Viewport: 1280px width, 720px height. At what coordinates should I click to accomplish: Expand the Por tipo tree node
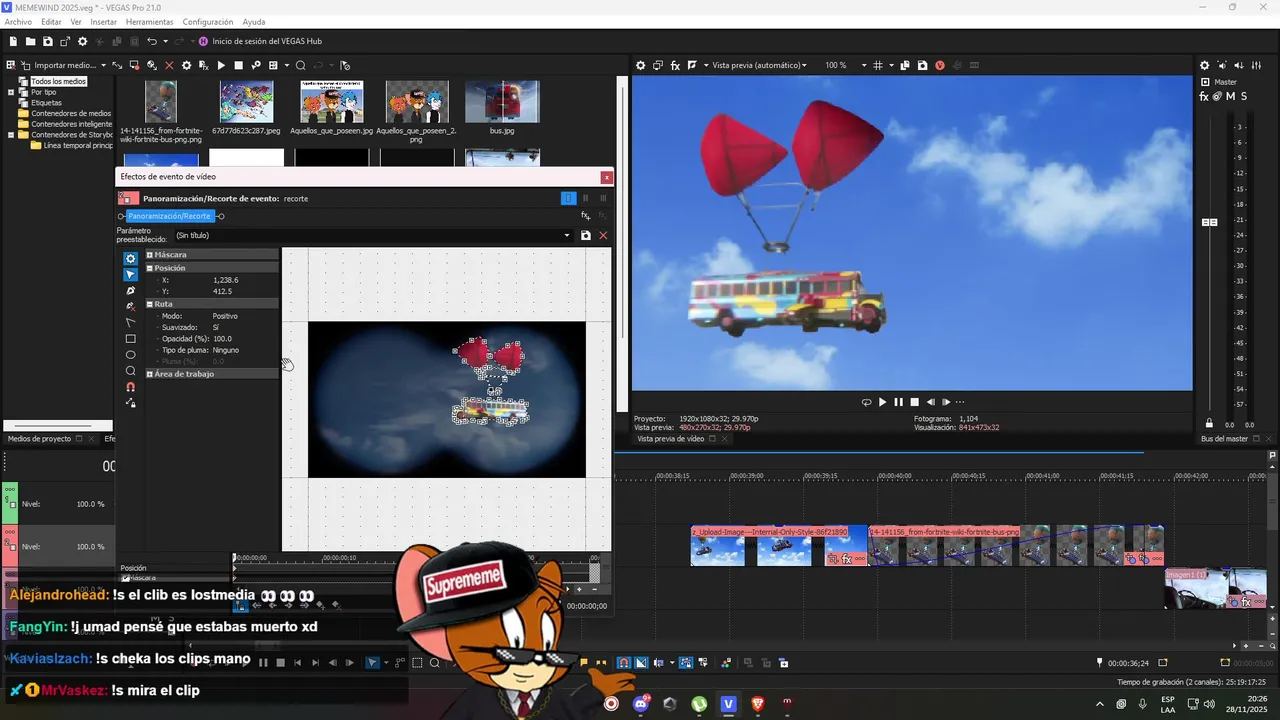coord(11,92)
